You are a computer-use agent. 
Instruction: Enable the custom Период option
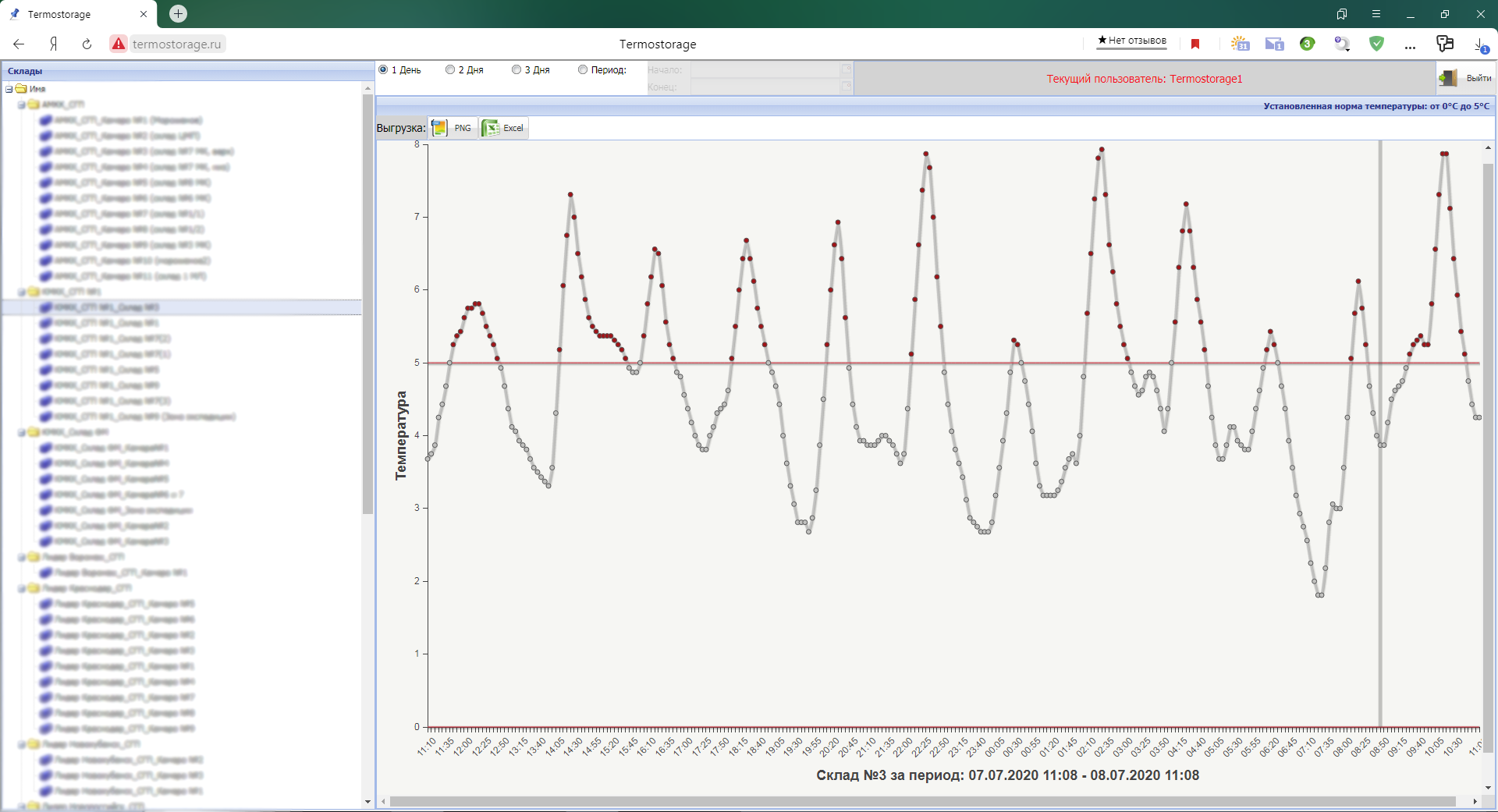pos(583,69)
